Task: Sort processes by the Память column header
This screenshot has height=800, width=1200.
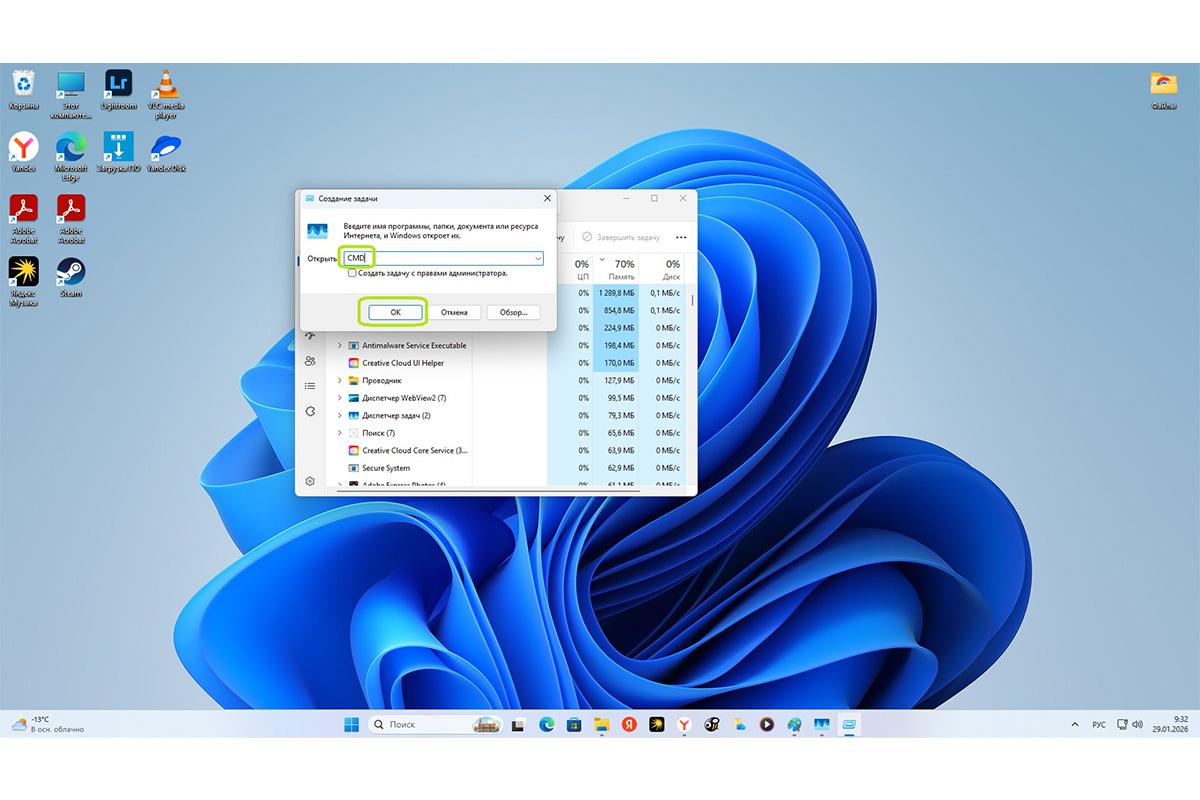Action: pos(622,271)
